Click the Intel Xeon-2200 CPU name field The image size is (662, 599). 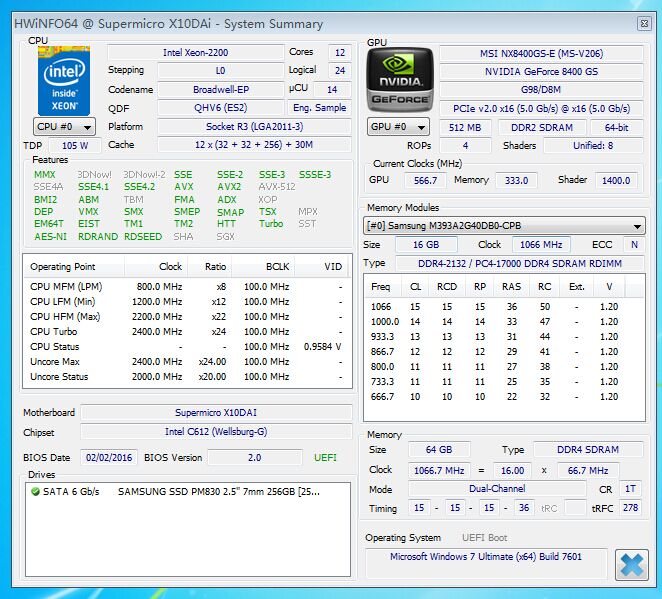(195, 52)
